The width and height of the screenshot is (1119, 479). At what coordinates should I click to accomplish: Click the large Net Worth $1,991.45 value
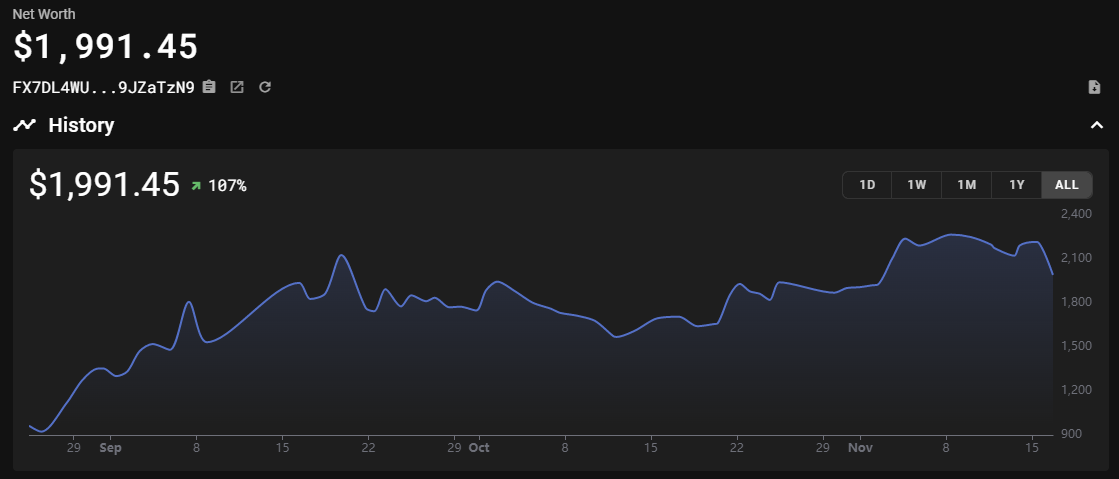point(105,46)
